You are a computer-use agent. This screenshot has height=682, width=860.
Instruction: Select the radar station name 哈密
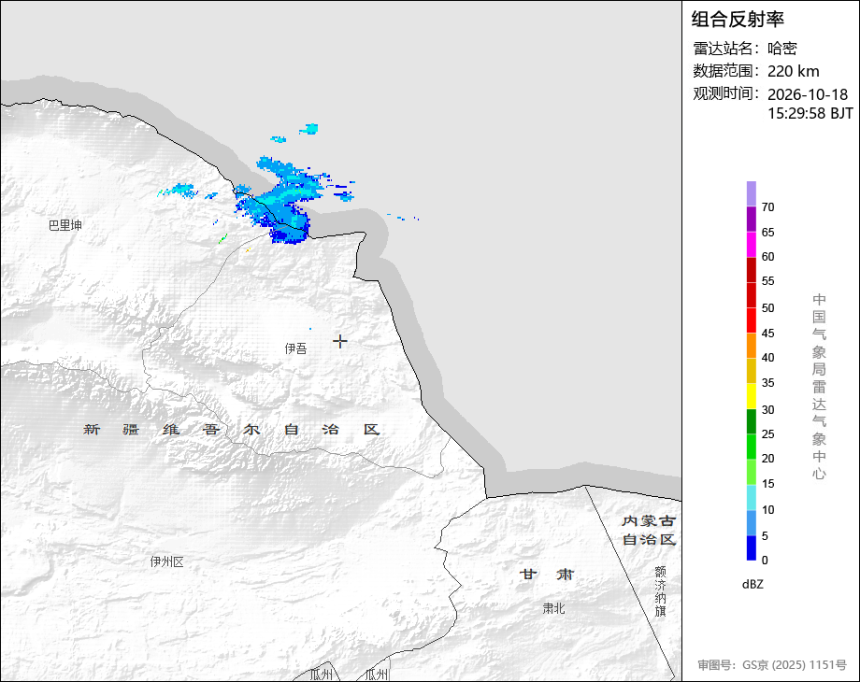pos(782,48)
